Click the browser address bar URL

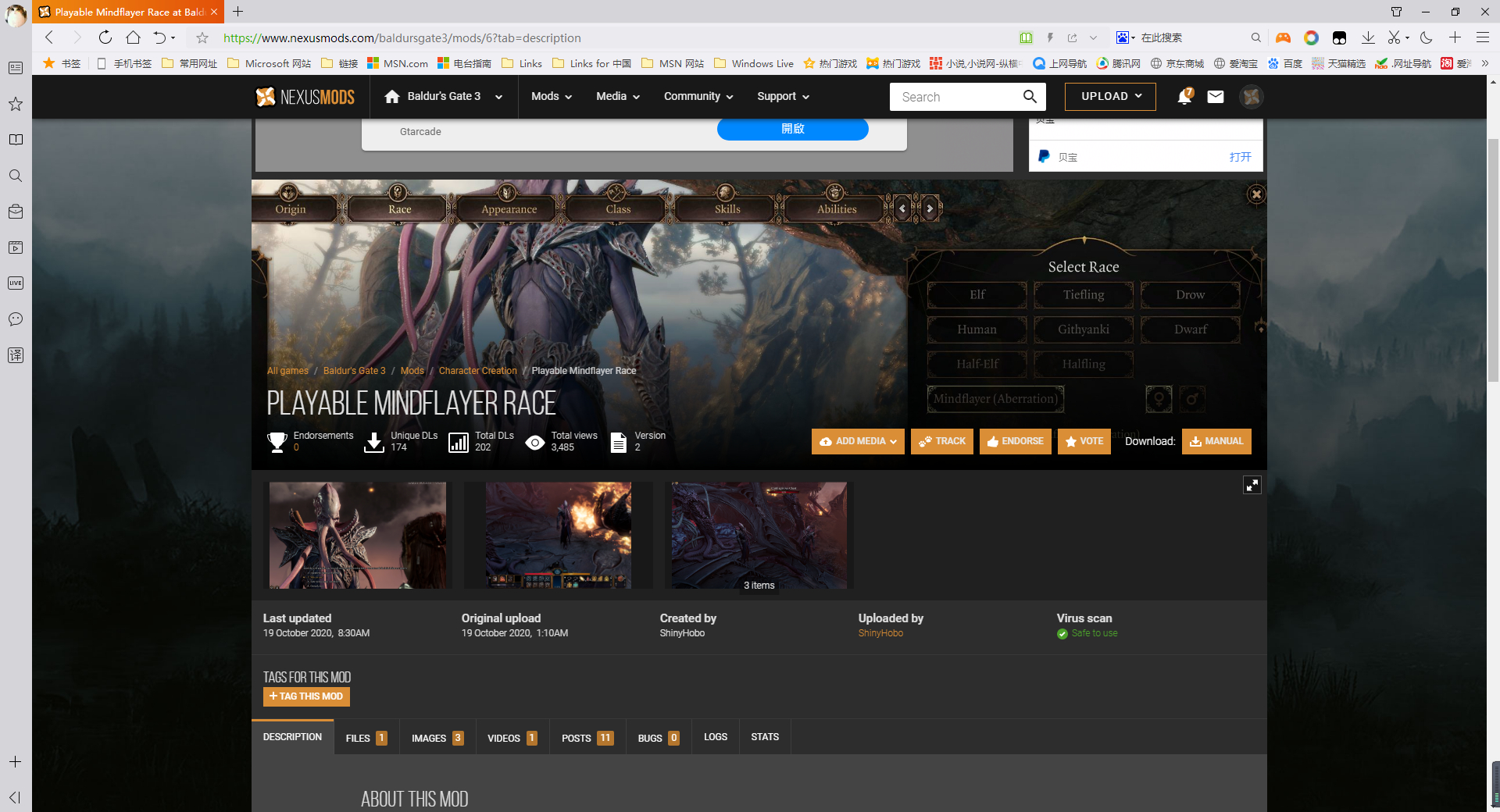[402, 37]
